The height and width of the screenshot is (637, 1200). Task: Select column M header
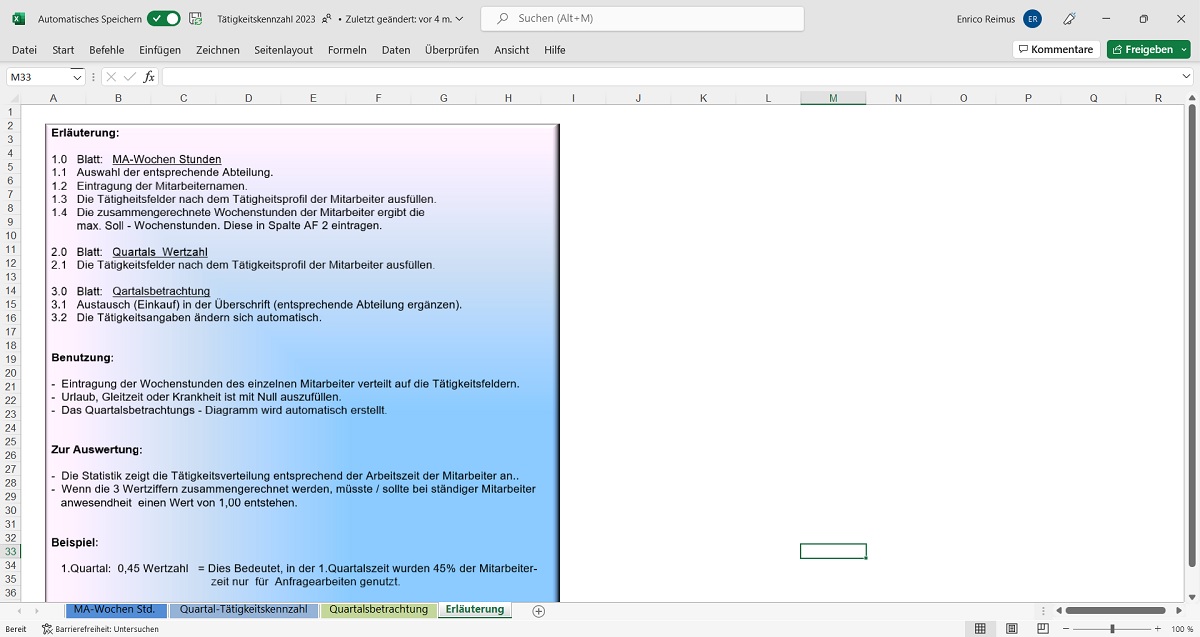pyautogui.click(x=833, y=98)
